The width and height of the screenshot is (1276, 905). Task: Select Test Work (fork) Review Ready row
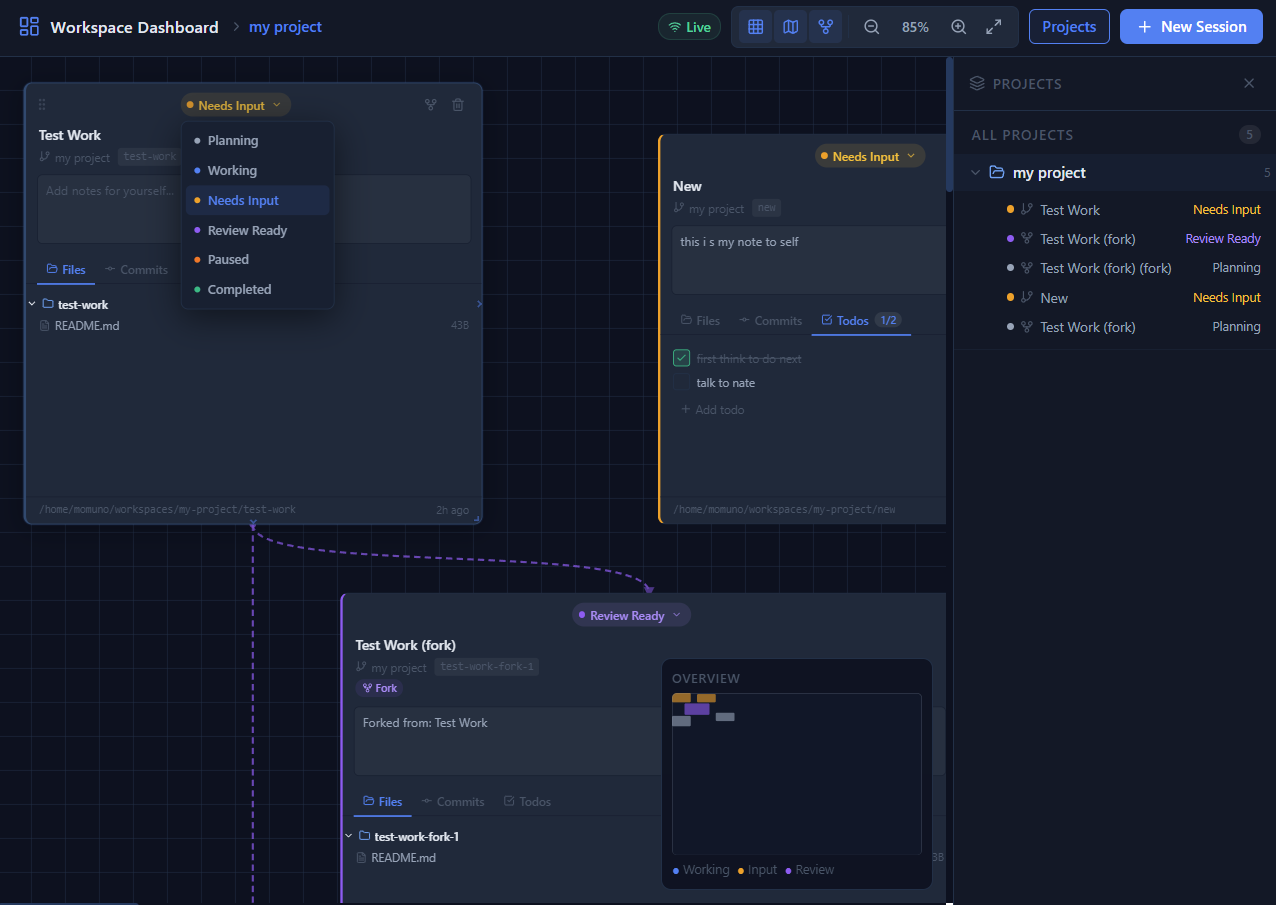[1115, 239]
